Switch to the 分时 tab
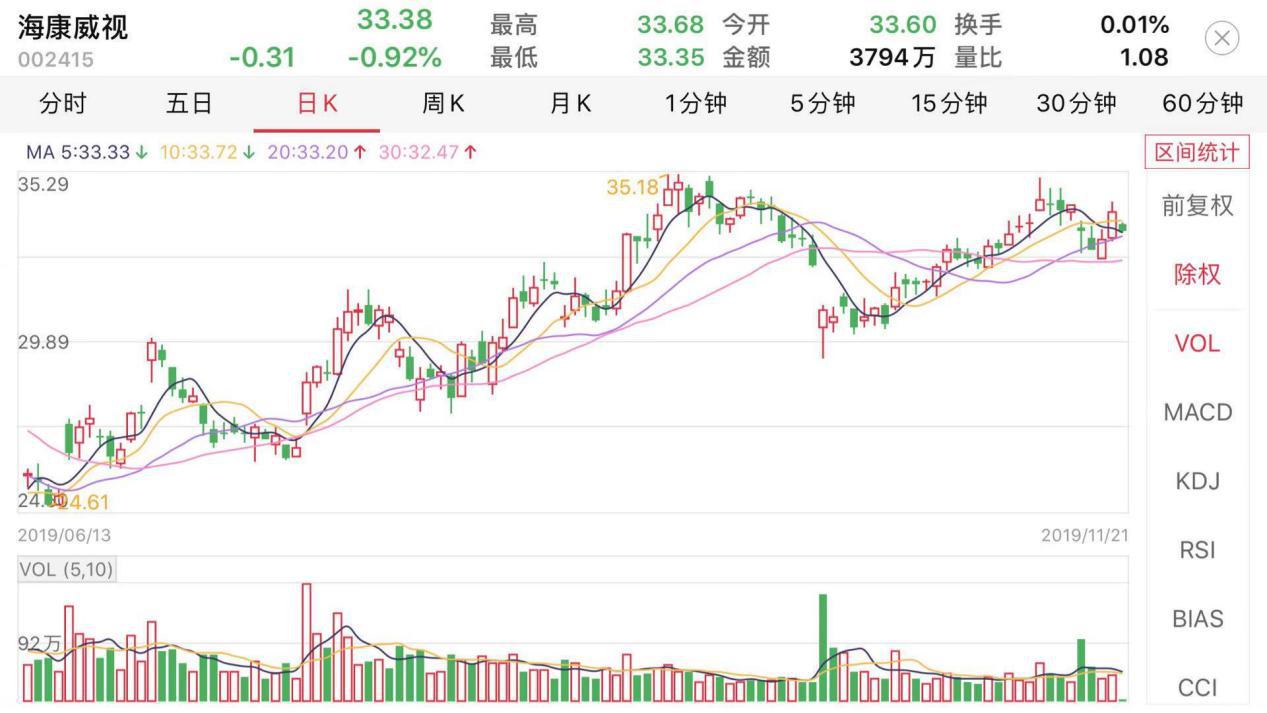Image resolution: width=1267 pixels, height=713 pixels. coord(63,103)
